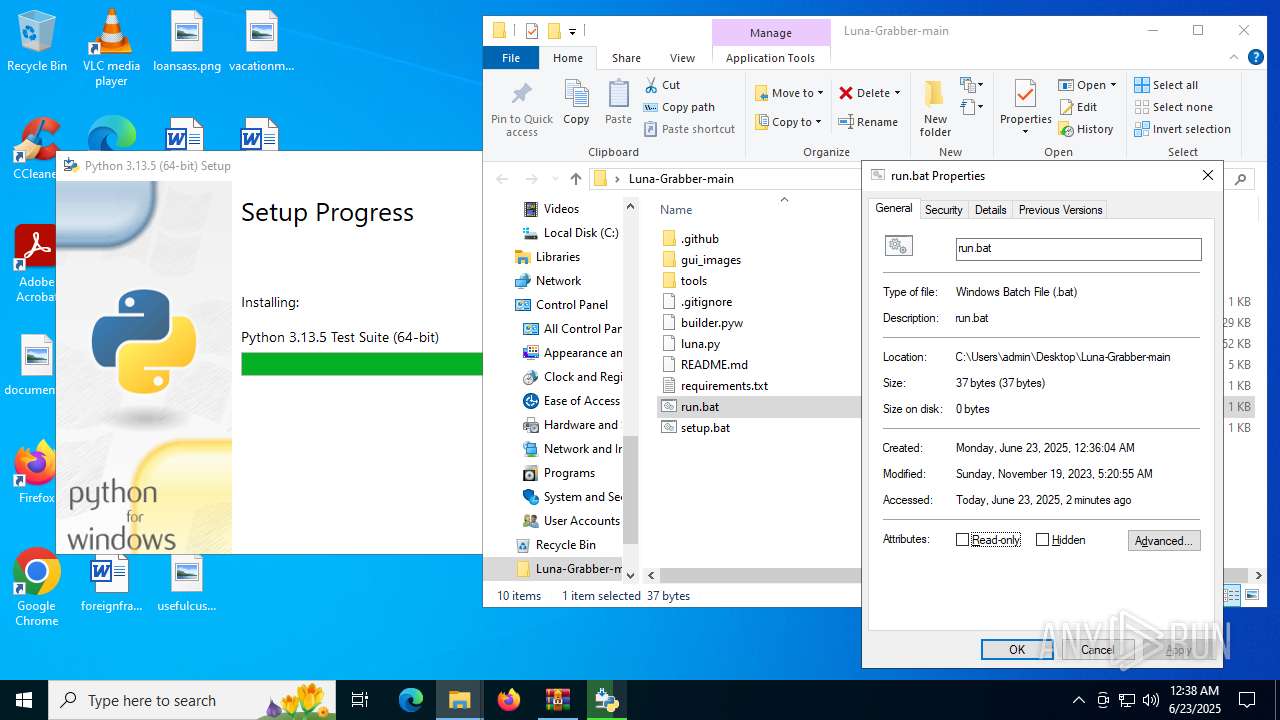Click Select none in ribbon
This screenshot has height=720, width=1280.
click(1173, 107)
